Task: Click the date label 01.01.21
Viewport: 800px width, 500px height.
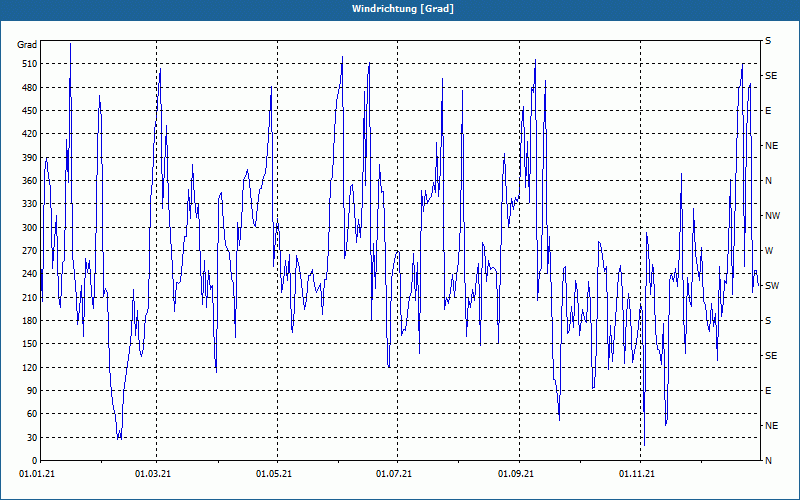Action: click(37, 474)
